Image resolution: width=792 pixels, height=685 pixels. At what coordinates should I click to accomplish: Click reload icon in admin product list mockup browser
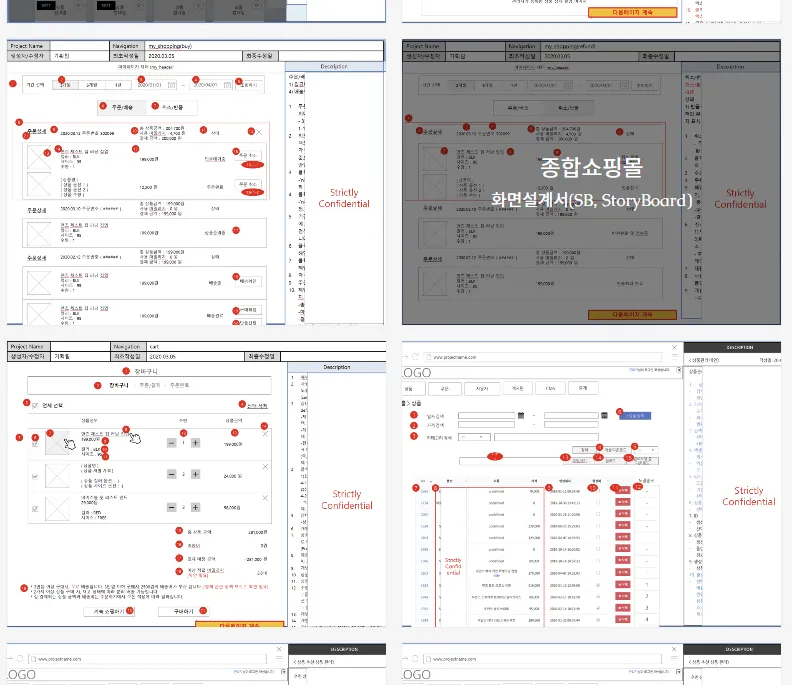415,357
